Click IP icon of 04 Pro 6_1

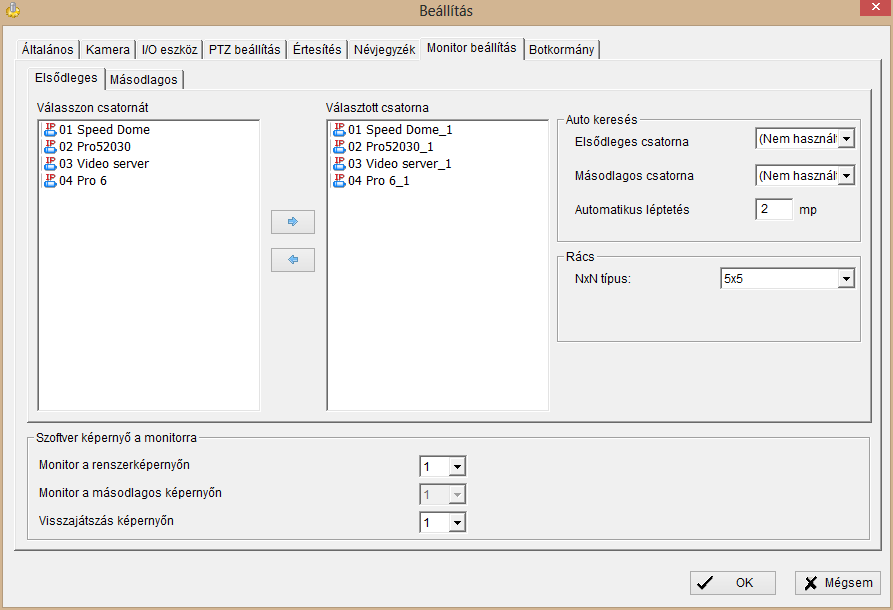click(x=339, y=181)
